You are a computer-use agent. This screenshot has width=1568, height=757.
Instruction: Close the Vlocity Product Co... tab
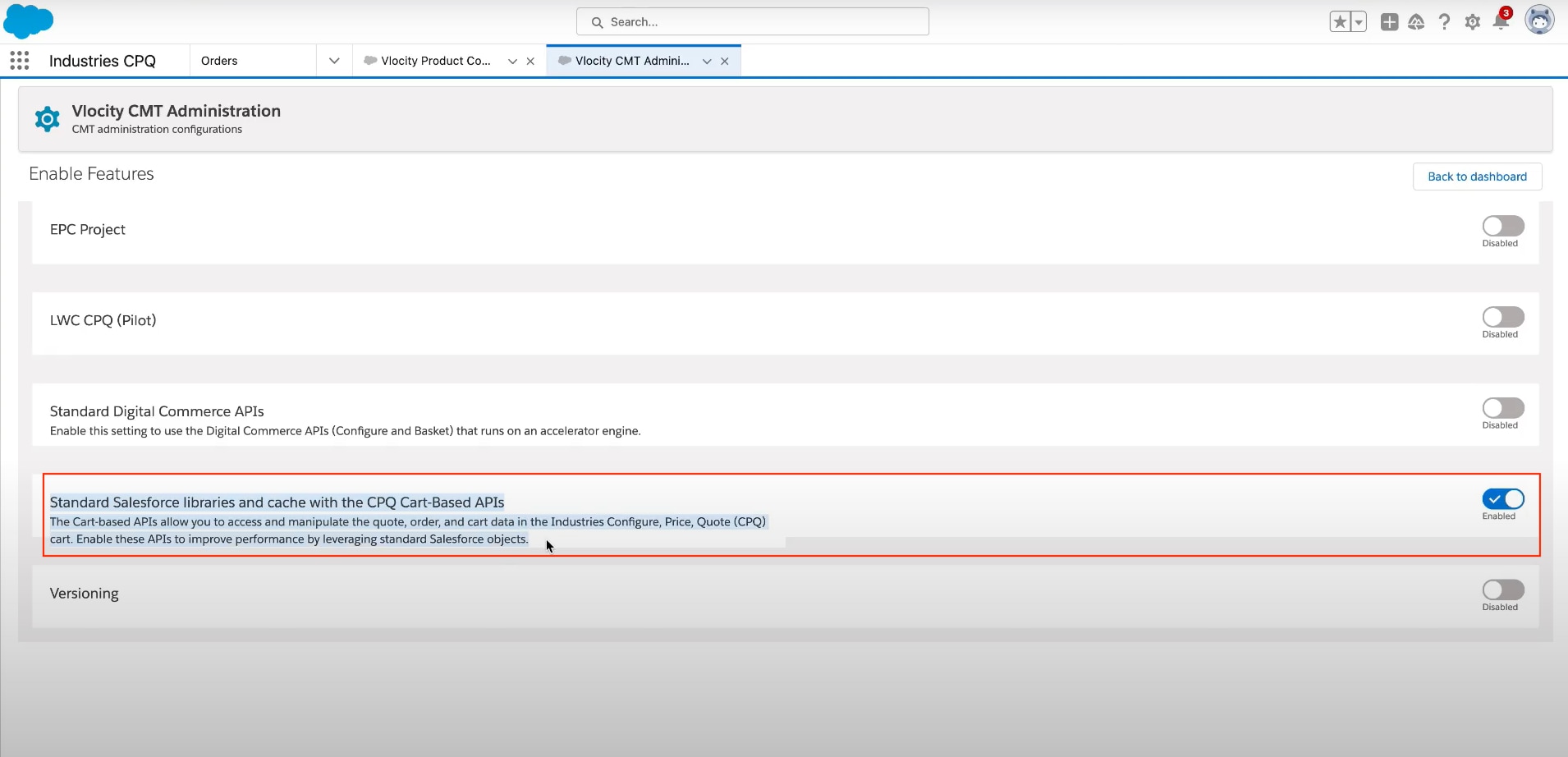tap(530, 62)
